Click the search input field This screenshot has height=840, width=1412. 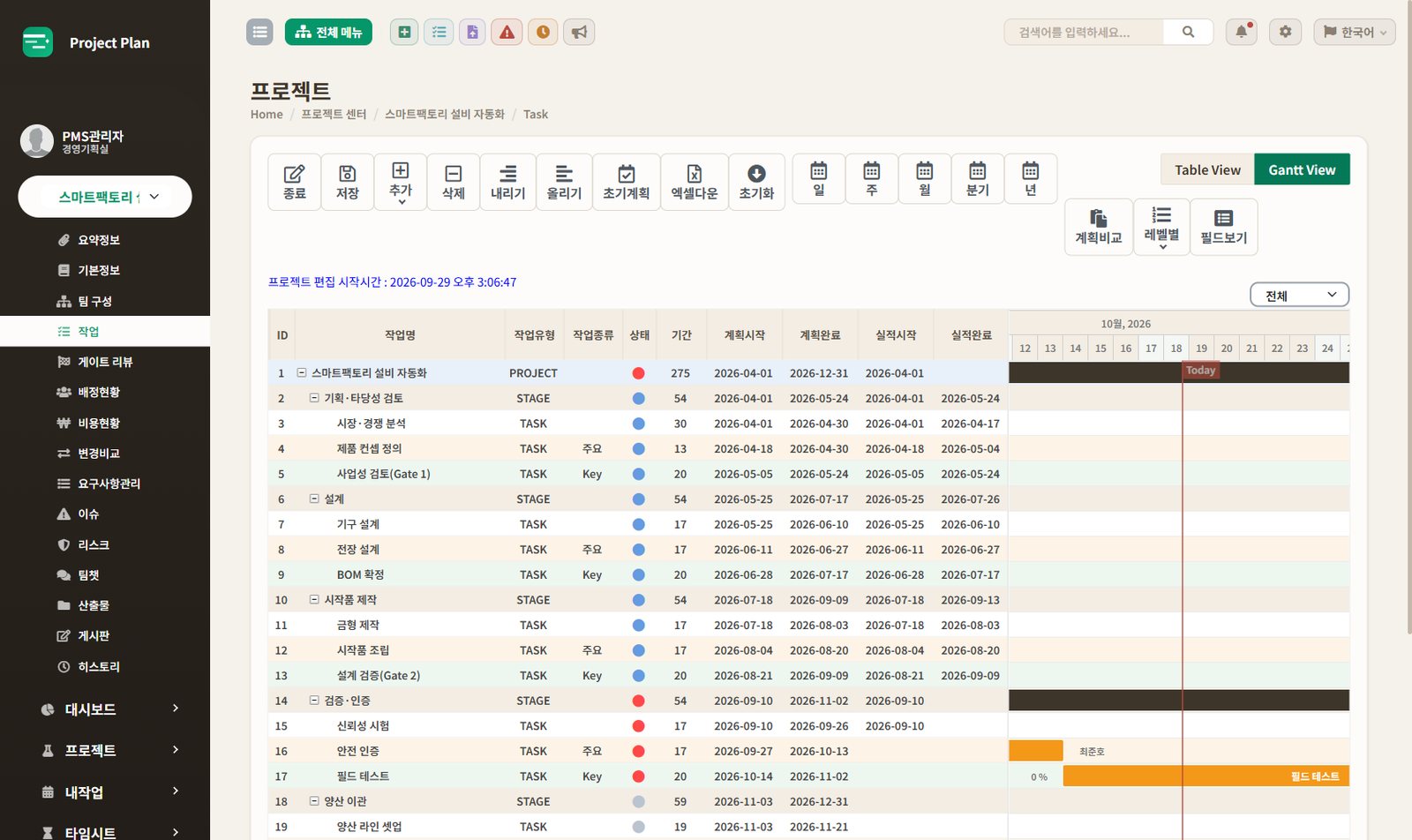(x=1084, y=32)
